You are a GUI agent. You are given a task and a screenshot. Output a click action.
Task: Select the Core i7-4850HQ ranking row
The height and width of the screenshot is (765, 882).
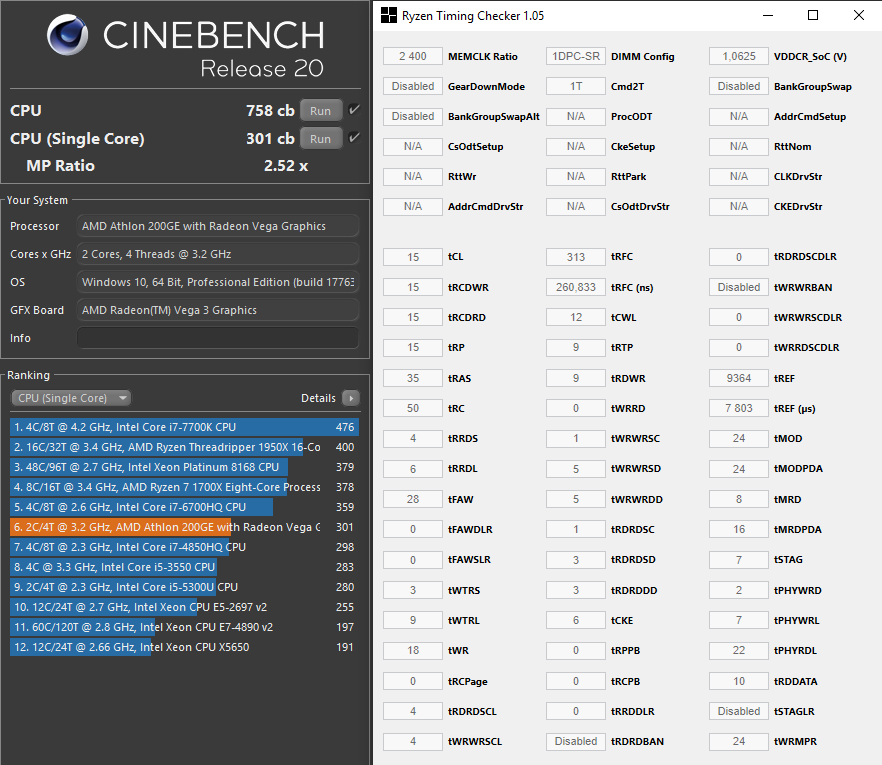184,547
